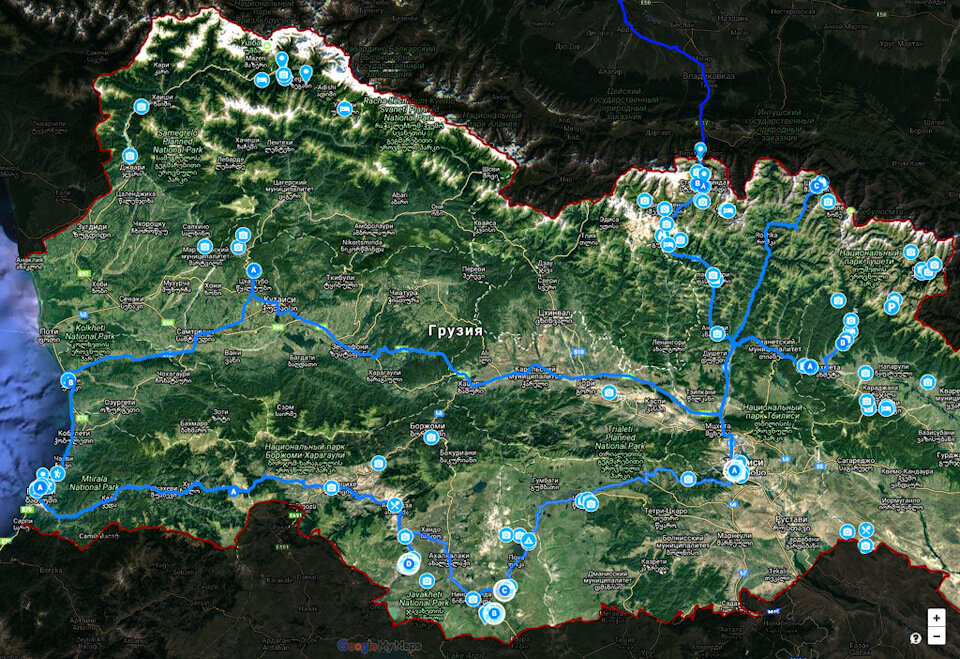The height and width of the screenshot is (659, 960).
Task: Click the restaurant marker west of Akhalkalaki
Action: tap(395, 505)
